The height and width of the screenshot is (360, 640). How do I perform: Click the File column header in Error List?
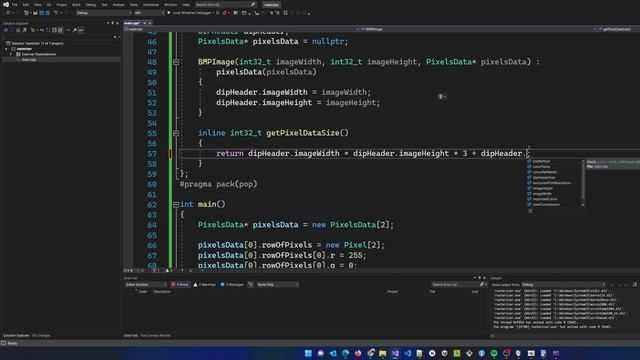click(x=432, y=292)
